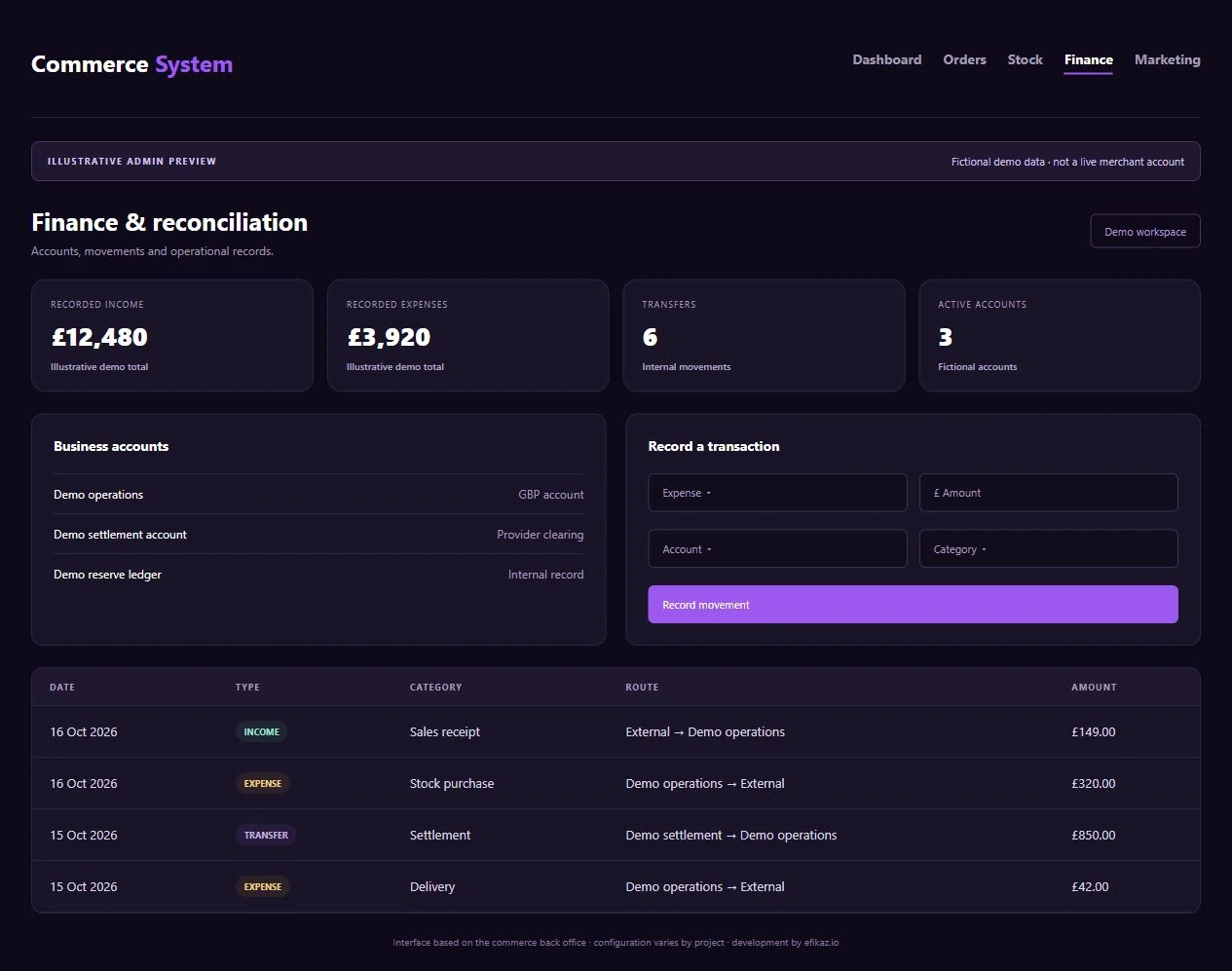Click the Commerce System logo

point(131,64)
